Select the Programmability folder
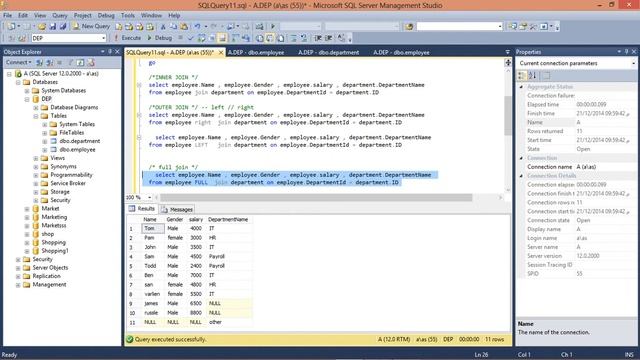This screenshot has width=640, height=360. tap(71, 175)
